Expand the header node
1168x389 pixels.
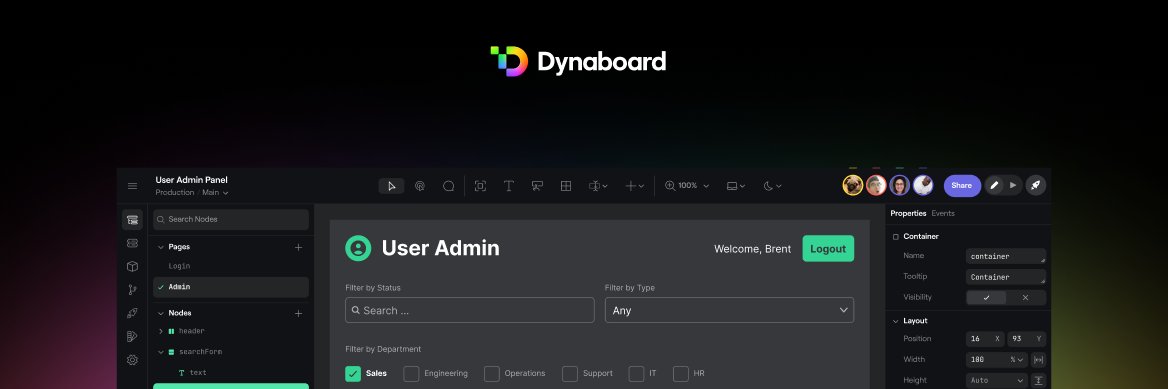[x=160, y=332]
